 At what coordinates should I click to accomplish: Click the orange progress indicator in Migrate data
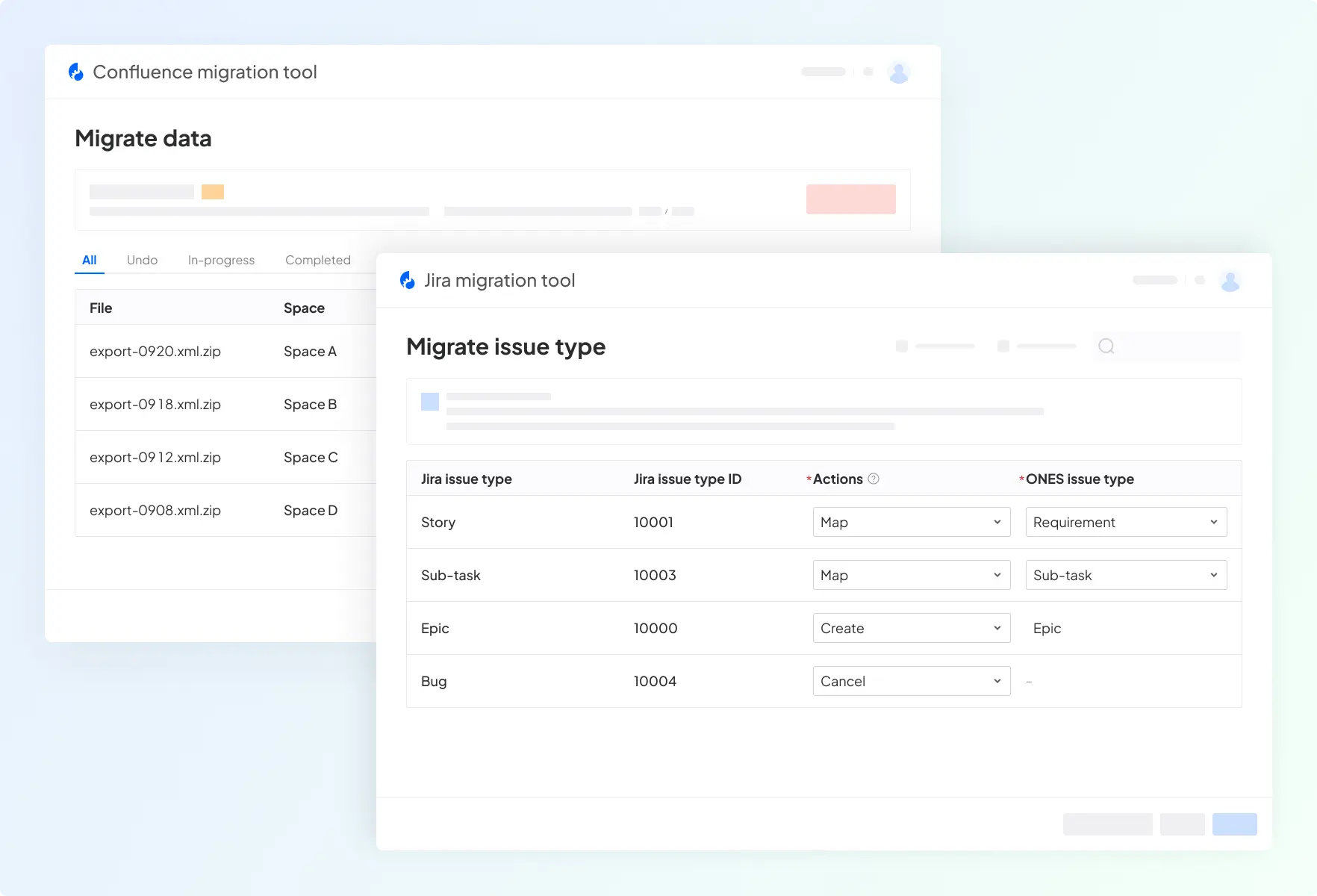[213, 192]
